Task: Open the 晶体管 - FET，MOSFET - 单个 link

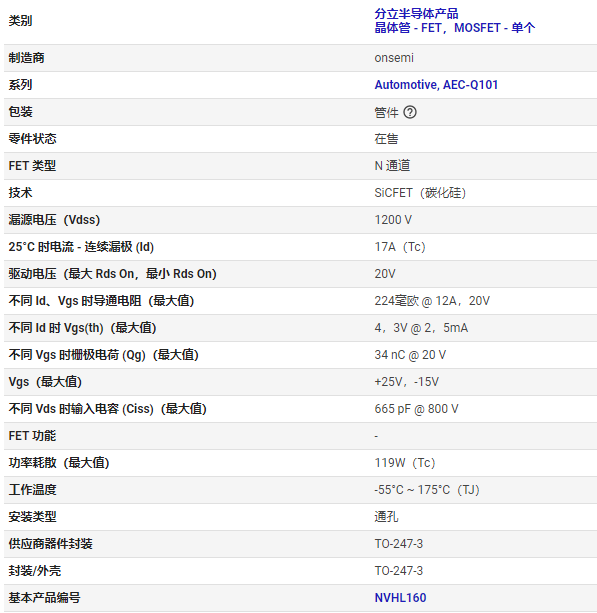Action: [455, 28]
